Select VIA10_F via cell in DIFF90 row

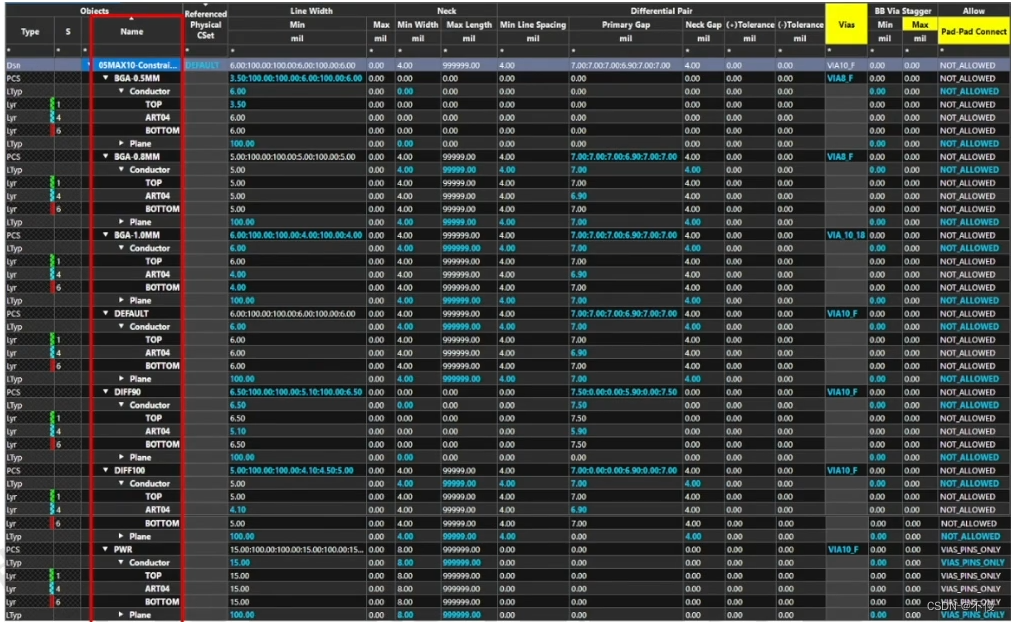(x=842, y=392)
